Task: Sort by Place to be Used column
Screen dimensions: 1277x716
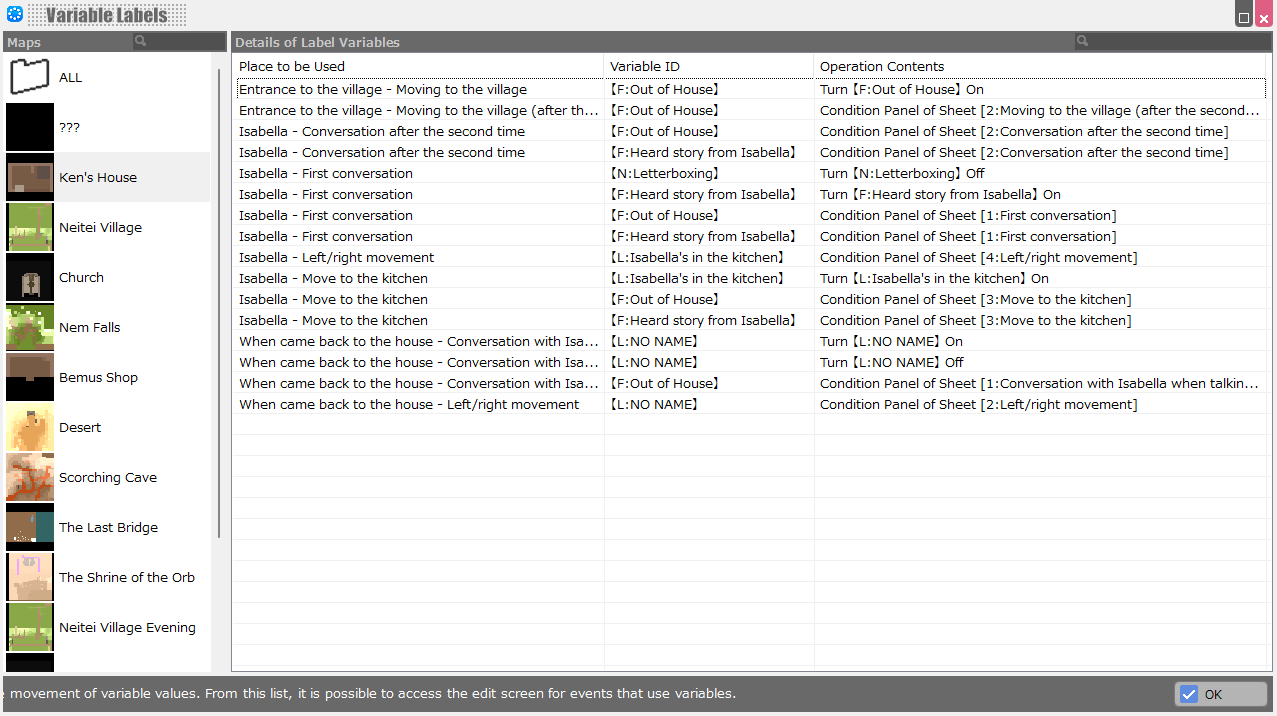Action: [x=418, y=66]
